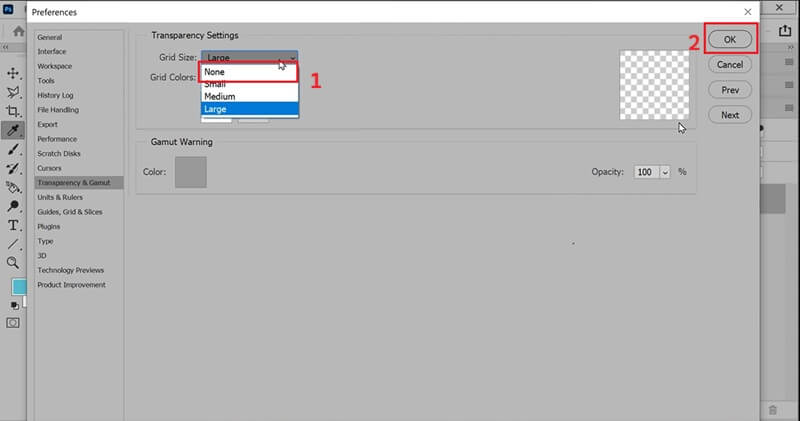Confirm preferences with OK button
Image resolution: width=800 pixels, height=421 pixels.
pos(730,39)
